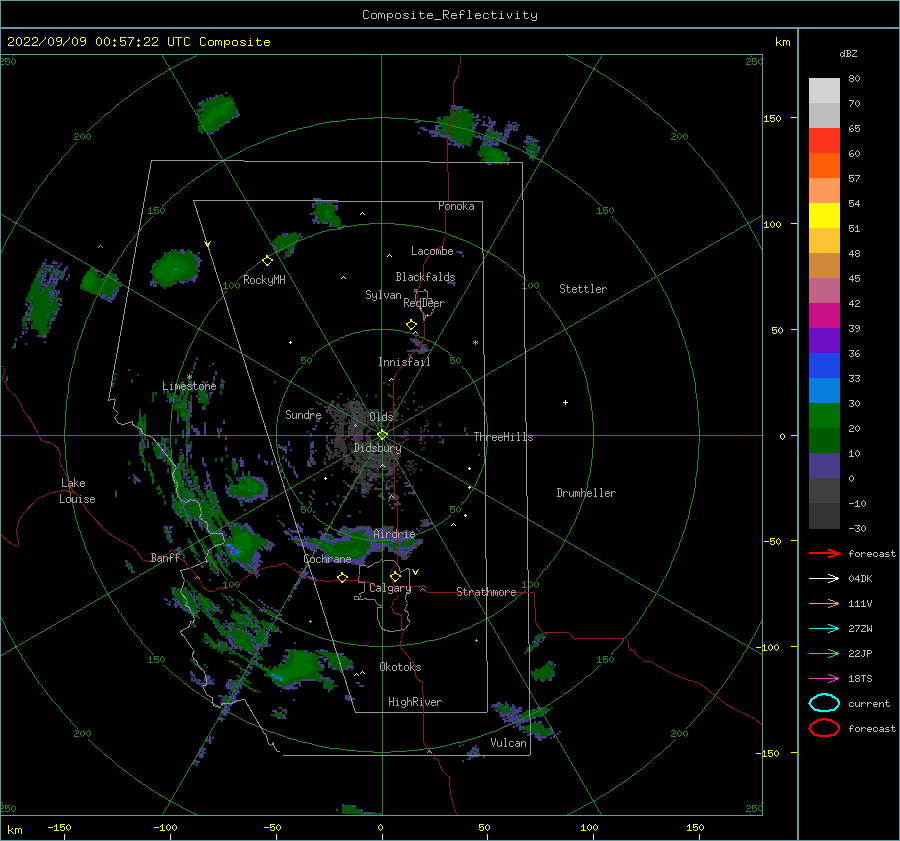
Task: Click the Lake Louise label
Action: pos(77,491)
